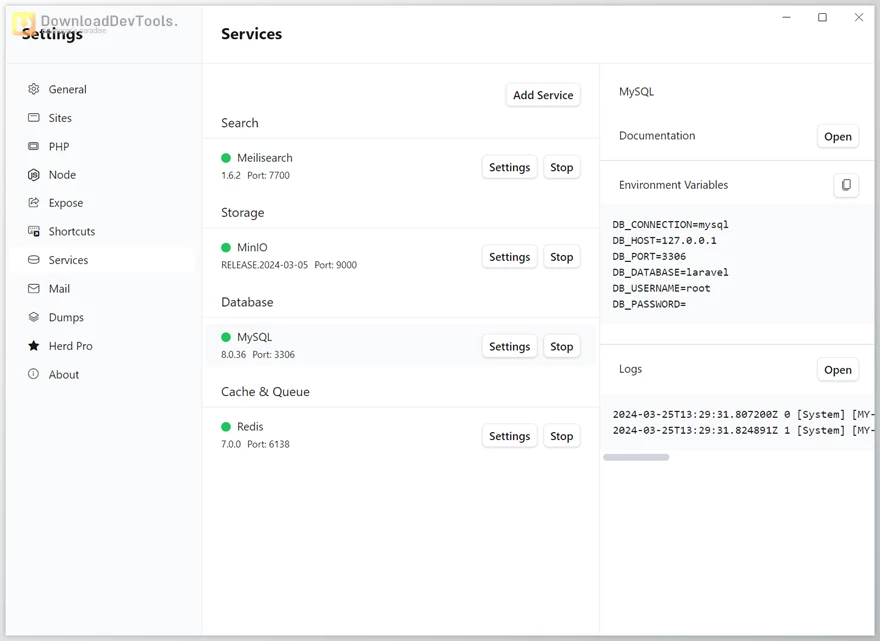This screenshot has height=641, width=880.
Task: Click the Mail envelope icon
Action: click(34, 289)
